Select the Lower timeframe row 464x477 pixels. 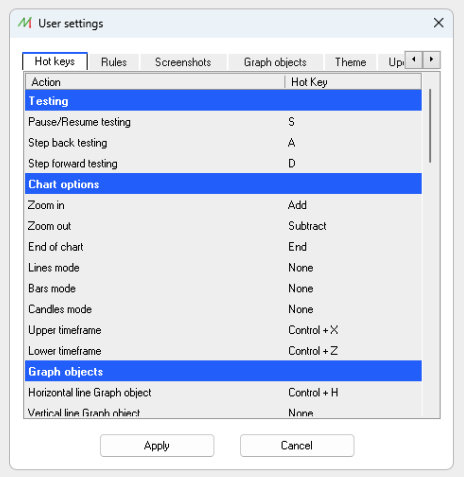click(223, 351)
